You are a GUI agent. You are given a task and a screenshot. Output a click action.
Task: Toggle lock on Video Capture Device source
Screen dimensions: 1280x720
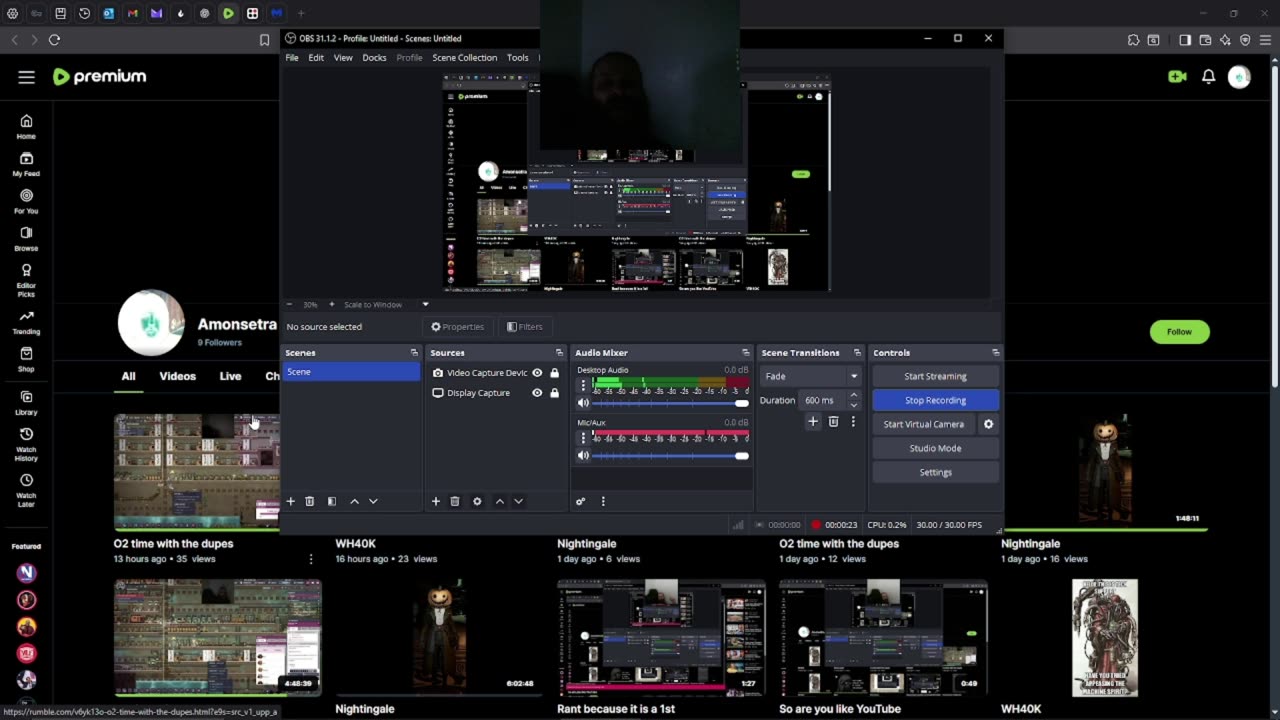point(554,373)
